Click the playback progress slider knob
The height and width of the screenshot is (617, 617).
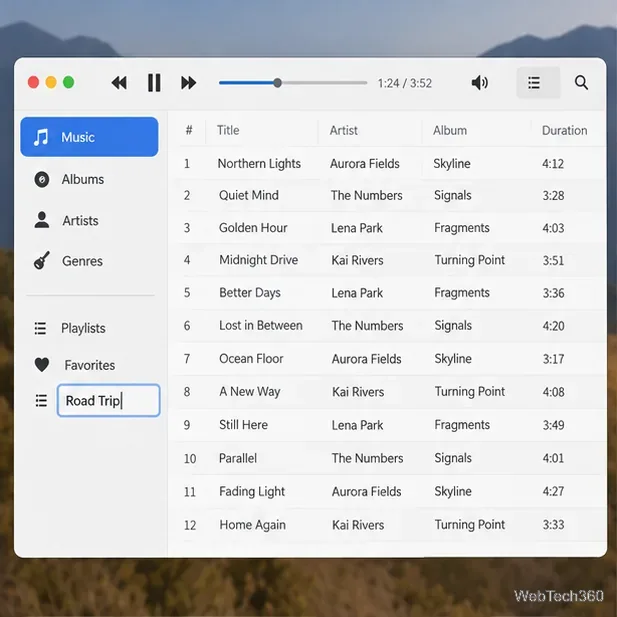[x=277, y=83]
